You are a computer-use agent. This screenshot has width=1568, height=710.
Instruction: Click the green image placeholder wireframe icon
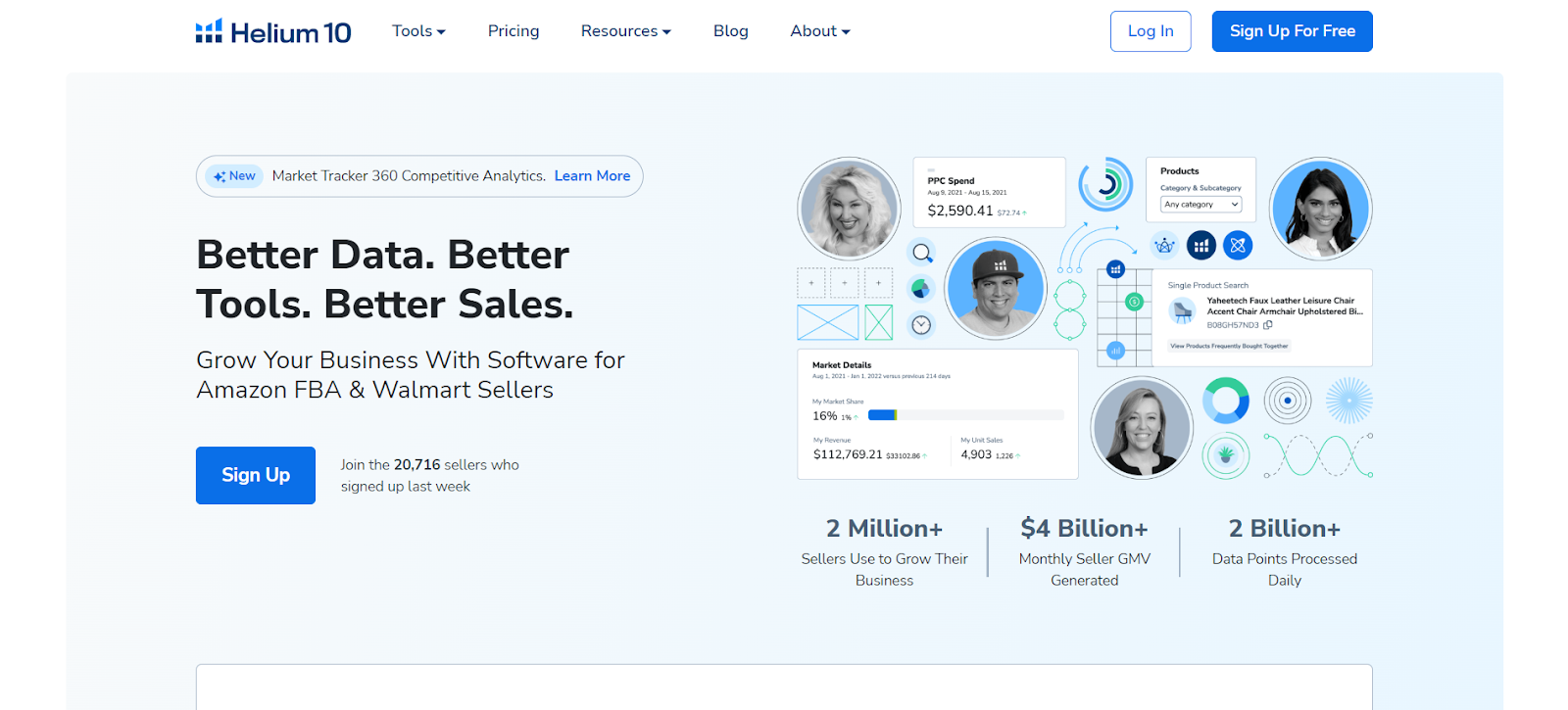pos(879,322)
